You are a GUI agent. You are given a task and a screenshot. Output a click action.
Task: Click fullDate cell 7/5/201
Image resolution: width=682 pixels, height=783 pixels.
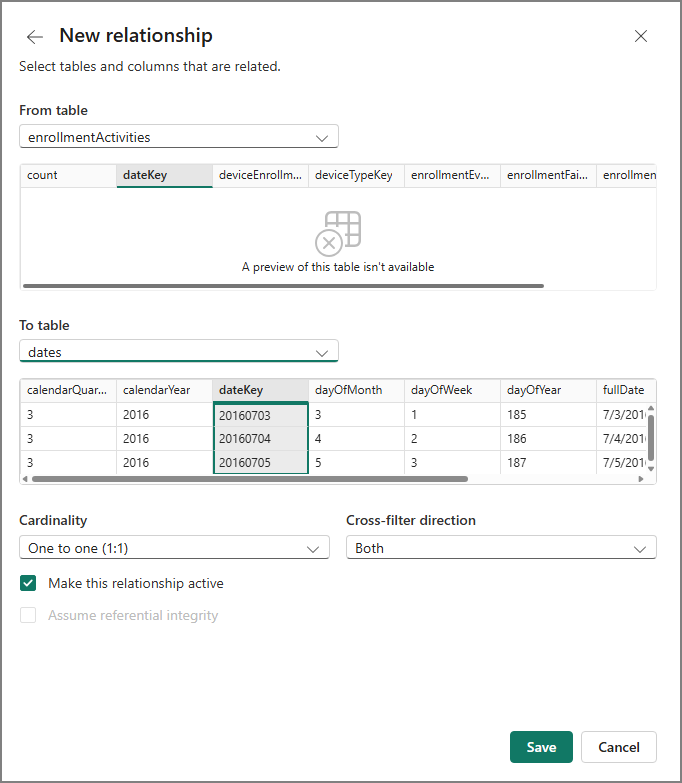(622, 462)
